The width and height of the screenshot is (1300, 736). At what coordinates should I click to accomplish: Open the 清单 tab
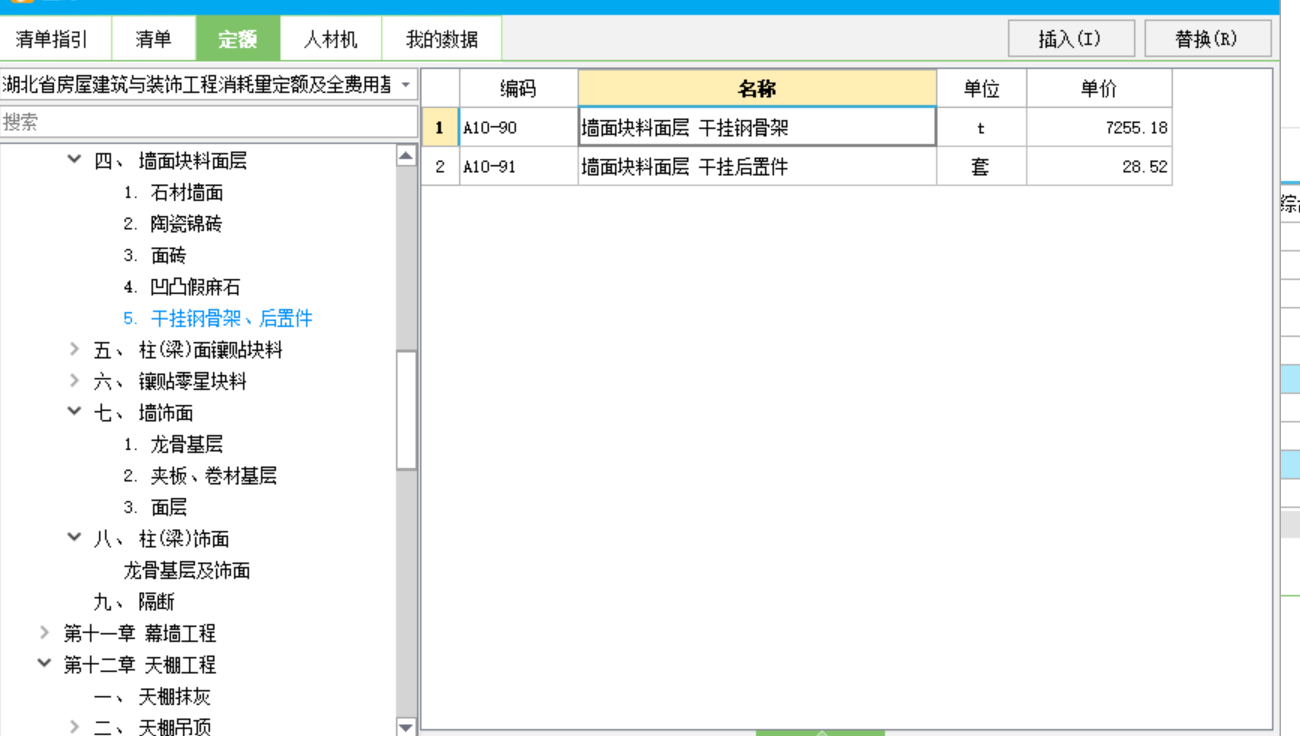click(153, 40)
